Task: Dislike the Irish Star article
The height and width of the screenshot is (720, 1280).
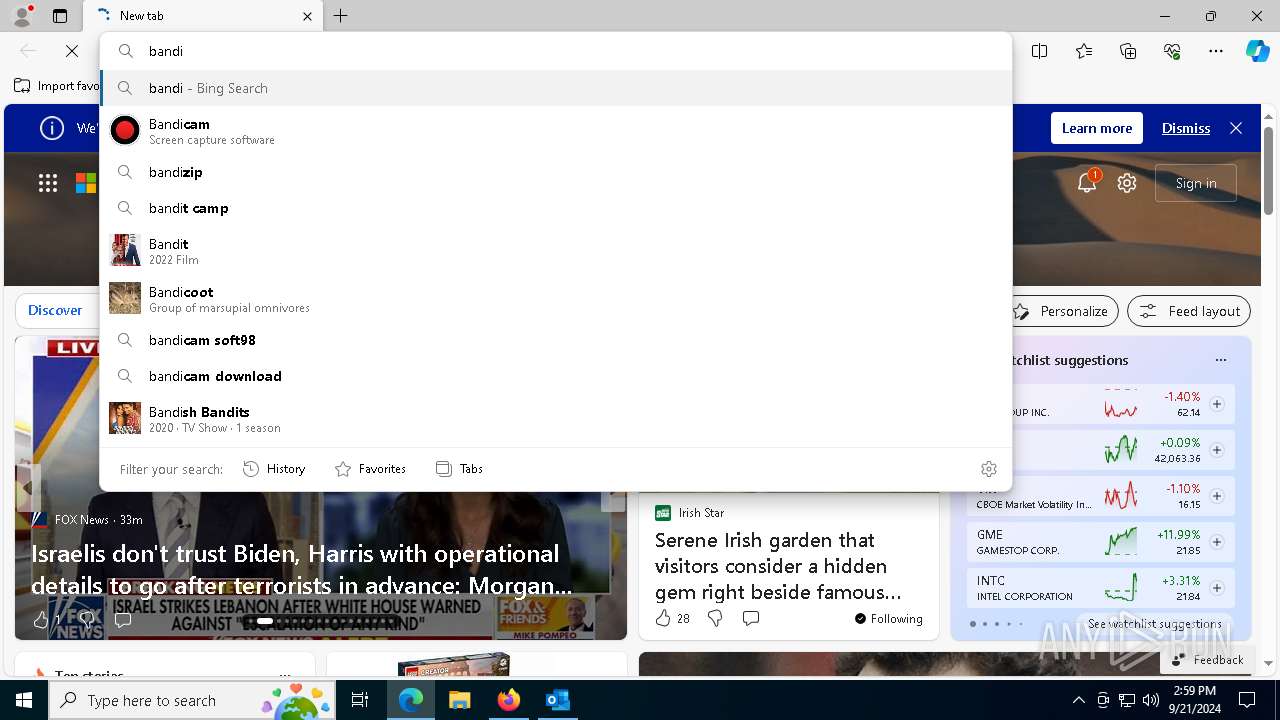Action: click(714, 618)
